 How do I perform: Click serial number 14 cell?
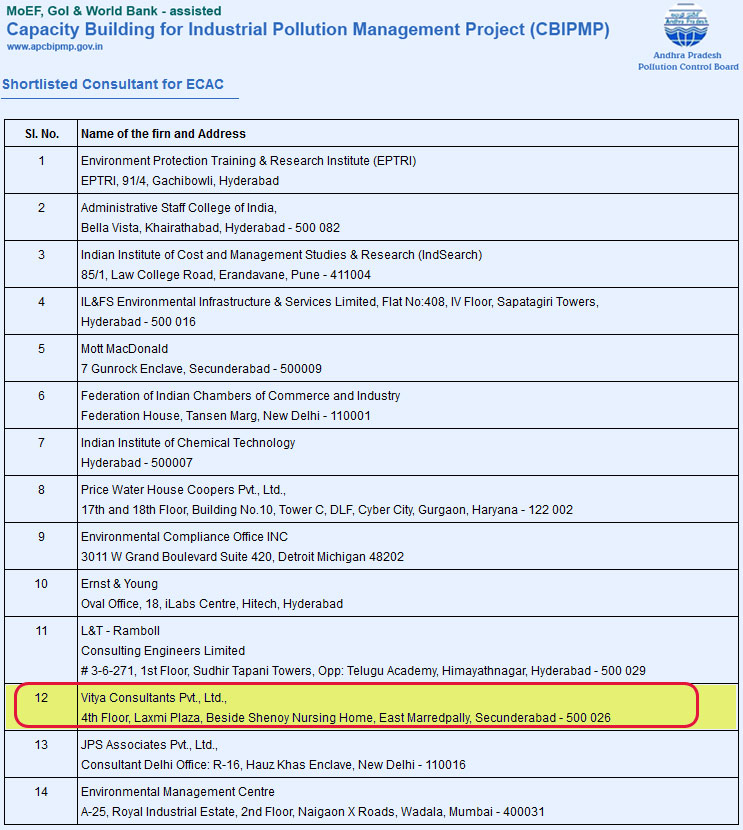click(x=41, y=802)
